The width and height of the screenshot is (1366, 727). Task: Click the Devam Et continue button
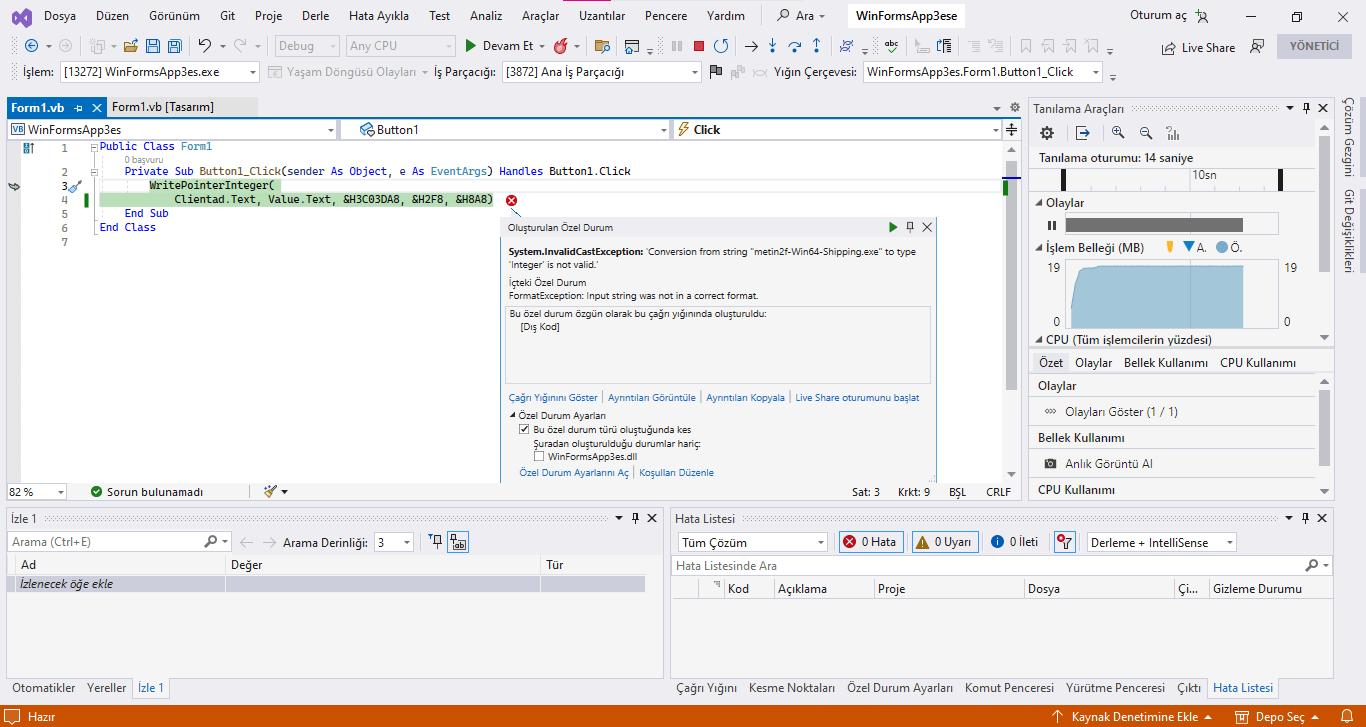point(502,46)
